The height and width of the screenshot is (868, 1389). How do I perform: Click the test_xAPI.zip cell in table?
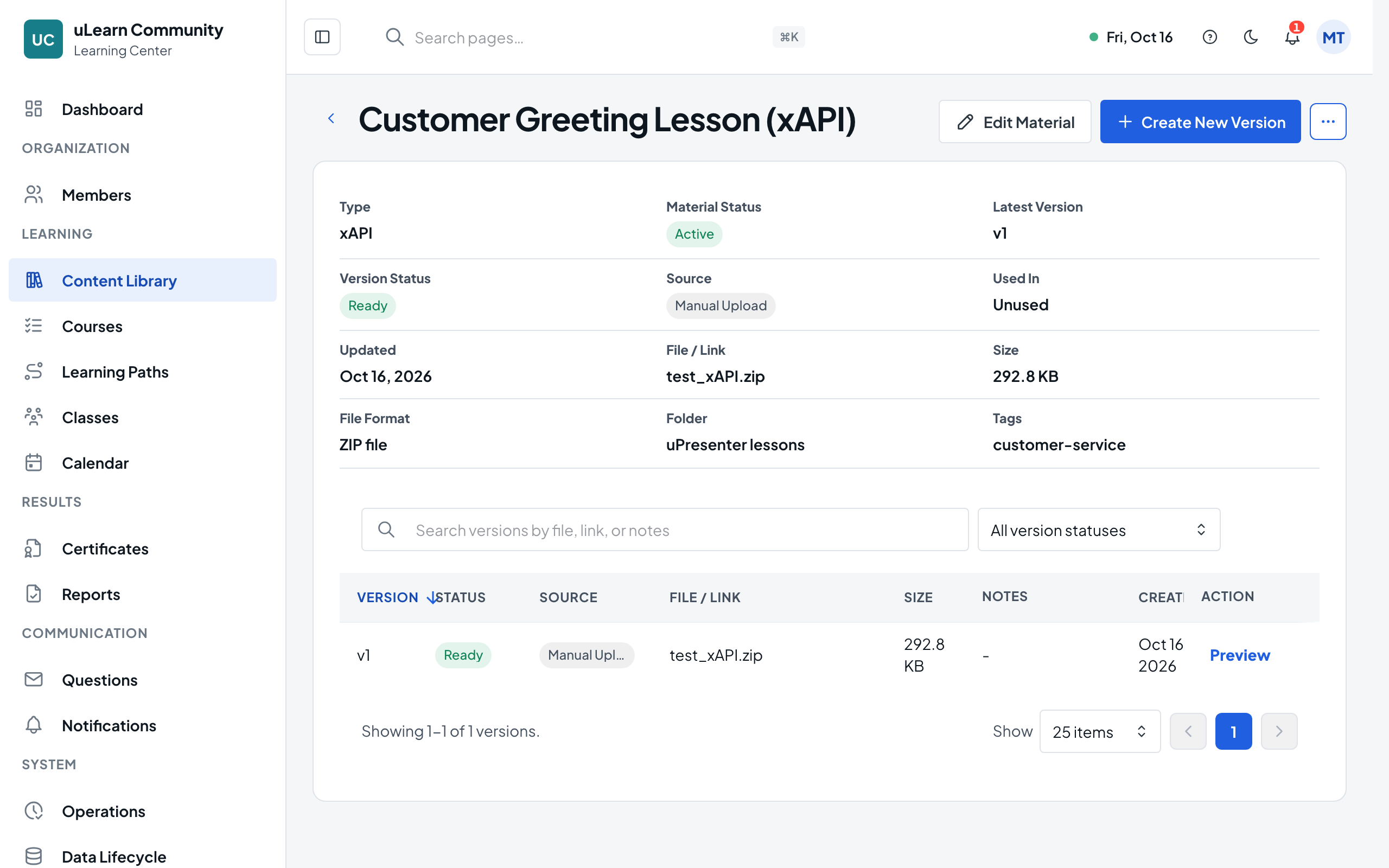pos(716,655)
